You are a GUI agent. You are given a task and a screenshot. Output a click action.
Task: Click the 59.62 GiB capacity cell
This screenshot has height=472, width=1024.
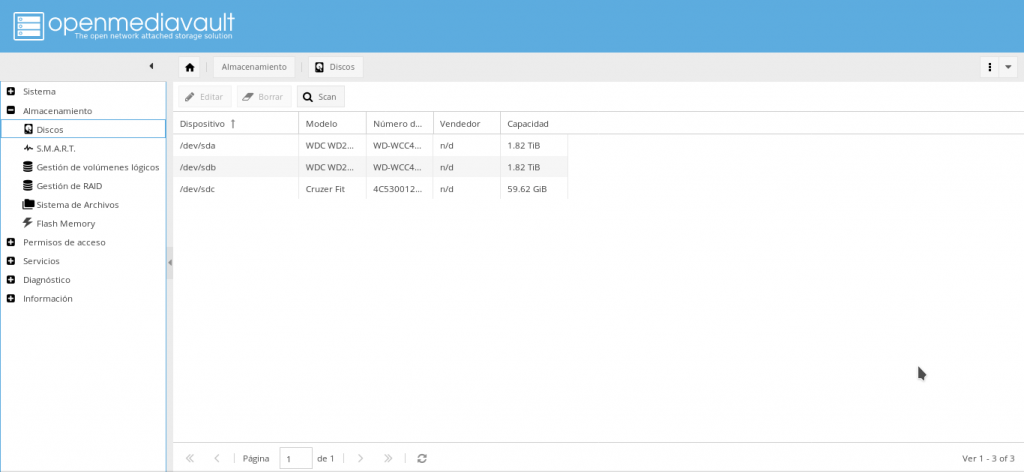534,189
